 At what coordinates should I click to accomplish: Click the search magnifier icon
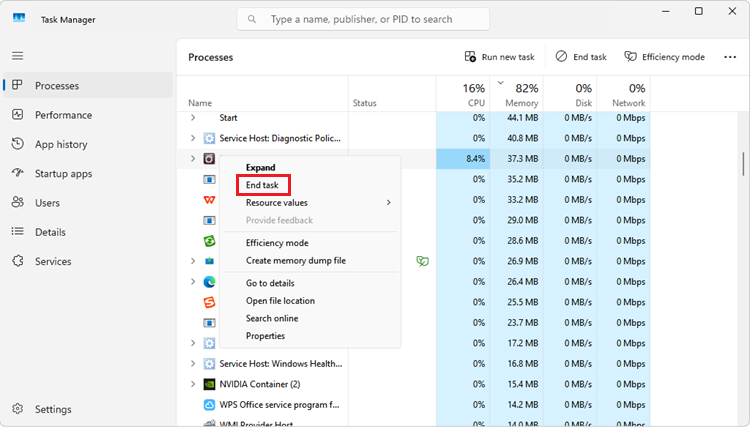[x=252, y=19]
